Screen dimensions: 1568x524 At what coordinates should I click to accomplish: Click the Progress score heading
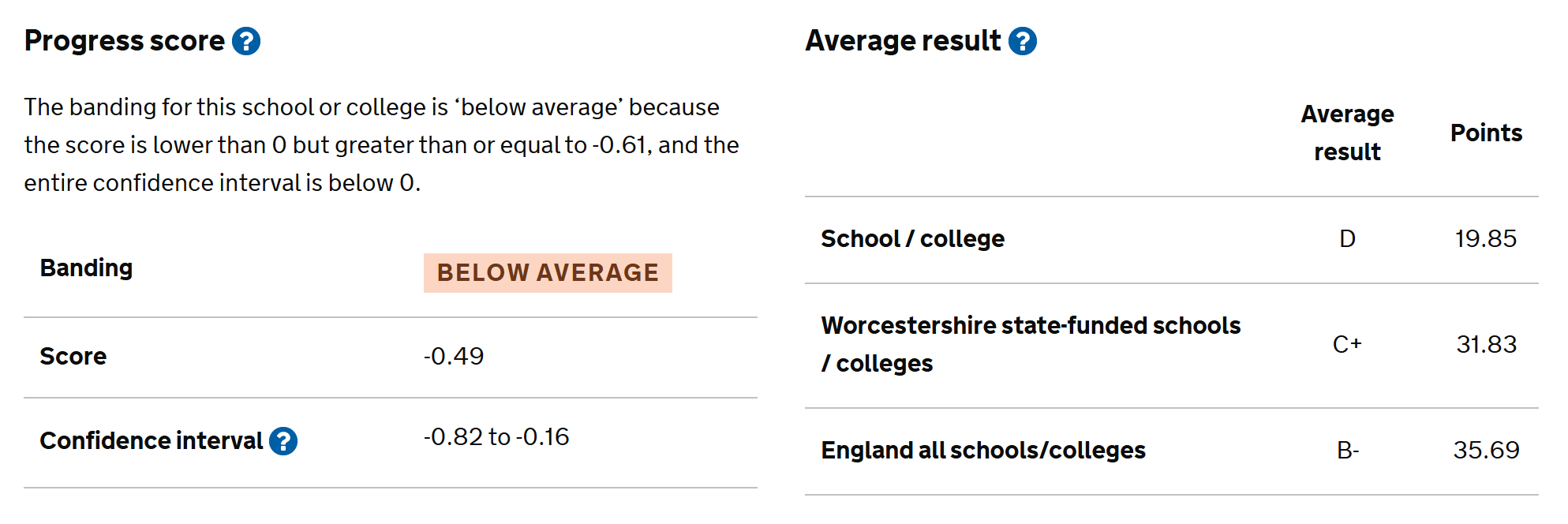coord(125,41)
